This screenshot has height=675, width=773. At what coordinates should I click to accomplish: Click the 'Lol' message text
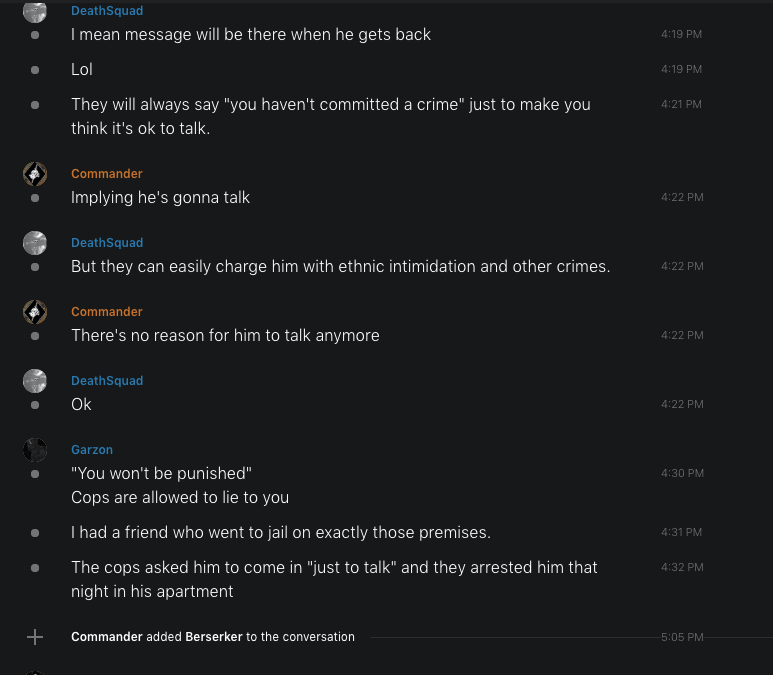[82, 70]
